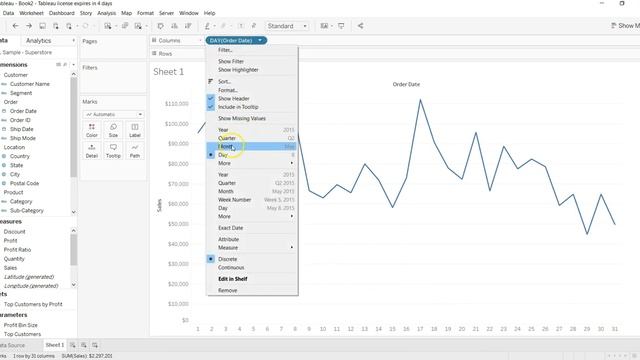Viewport: 640px width, 360px height.
Task: Click the Highlight pen toolbar icon
Action: tap(207, 26)
